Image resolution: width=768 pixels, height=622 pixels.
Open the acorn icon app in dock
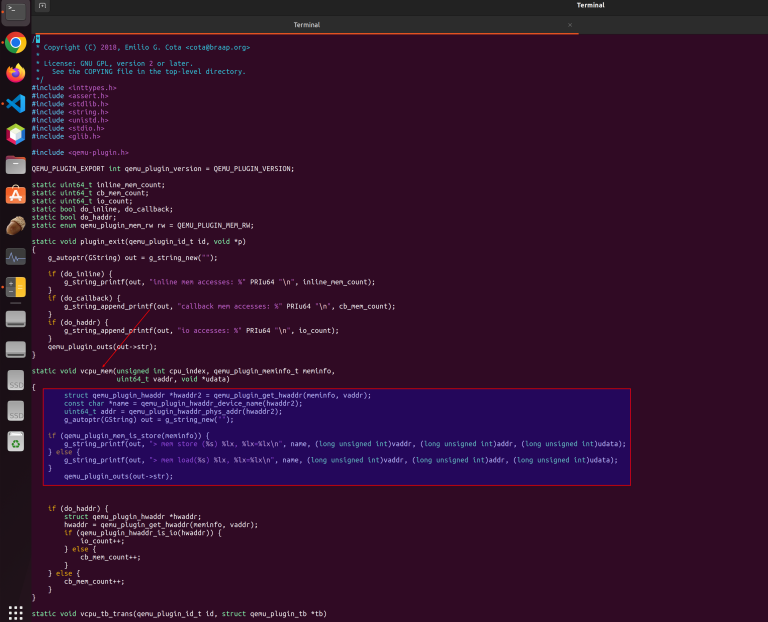tap(16, 226)
